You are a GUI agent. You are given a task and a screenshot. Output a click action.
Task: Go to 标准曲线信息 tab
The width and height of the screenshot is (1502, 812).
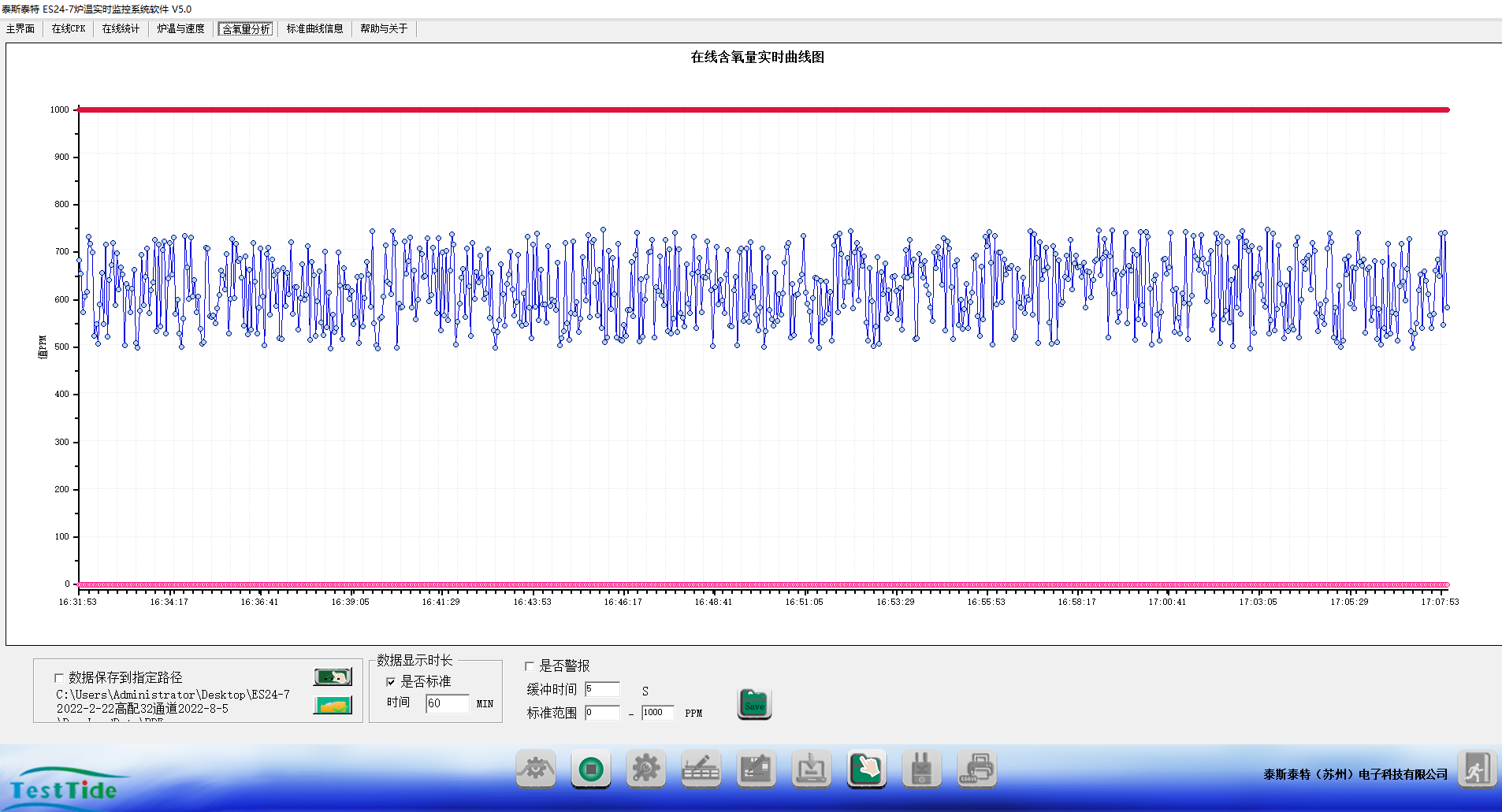click(314, 29)
